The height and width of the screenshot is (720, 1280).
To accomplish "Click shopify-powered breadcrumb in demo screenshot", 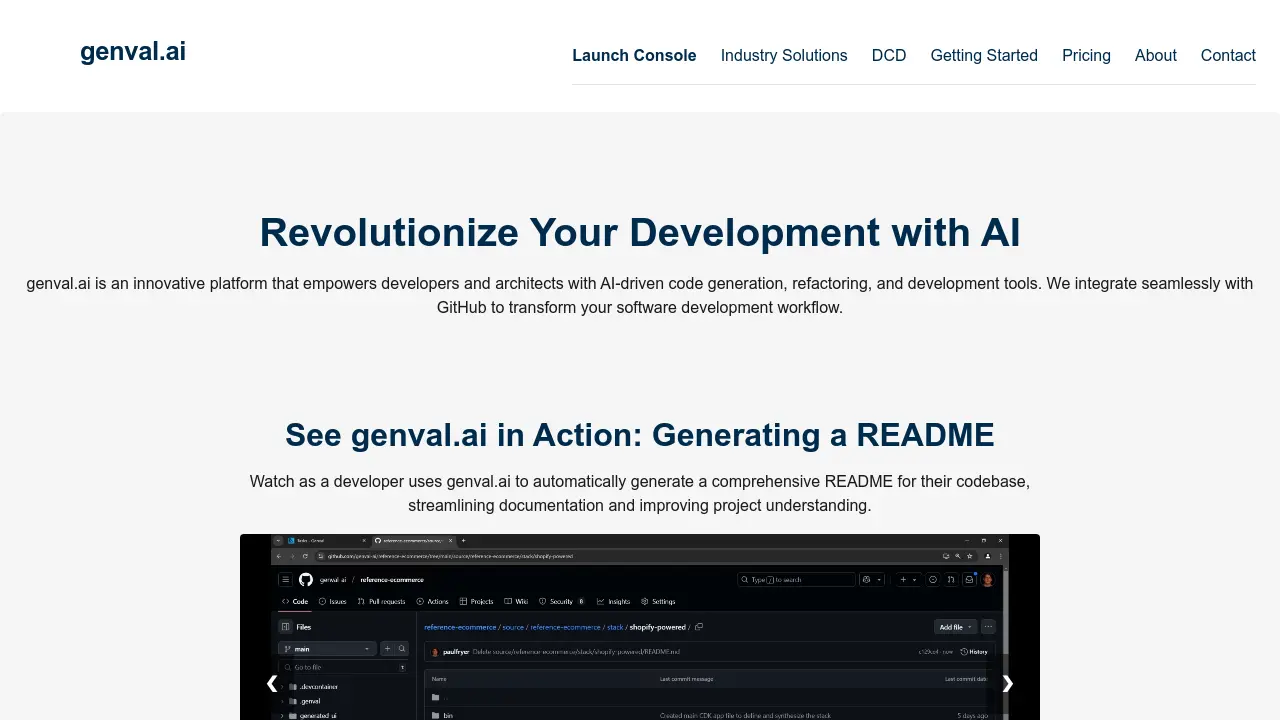I will coord(657,627).
